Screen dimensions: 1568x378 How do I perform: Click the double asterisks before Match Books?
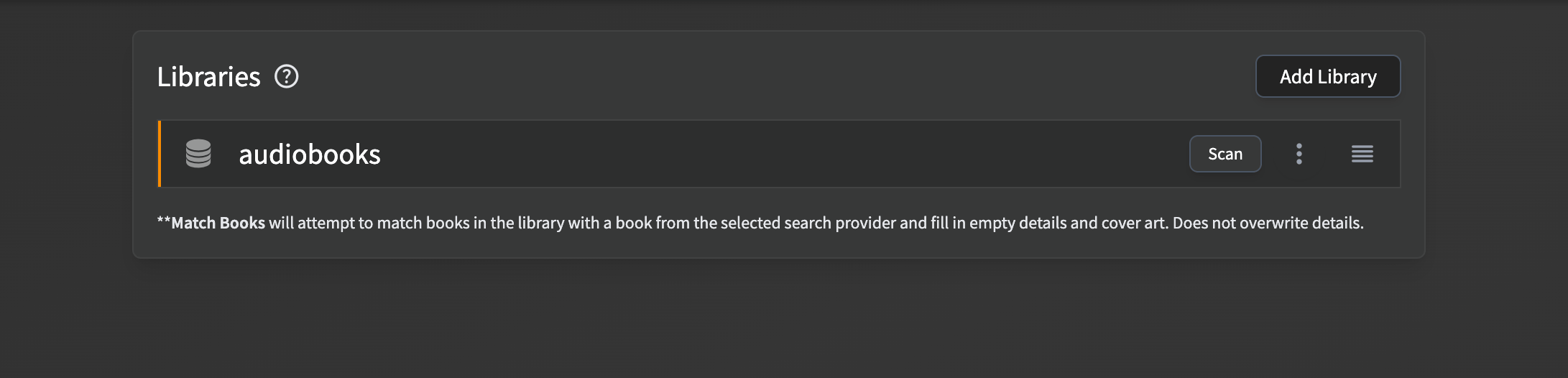pyautogui.click(x=164, y=223)
